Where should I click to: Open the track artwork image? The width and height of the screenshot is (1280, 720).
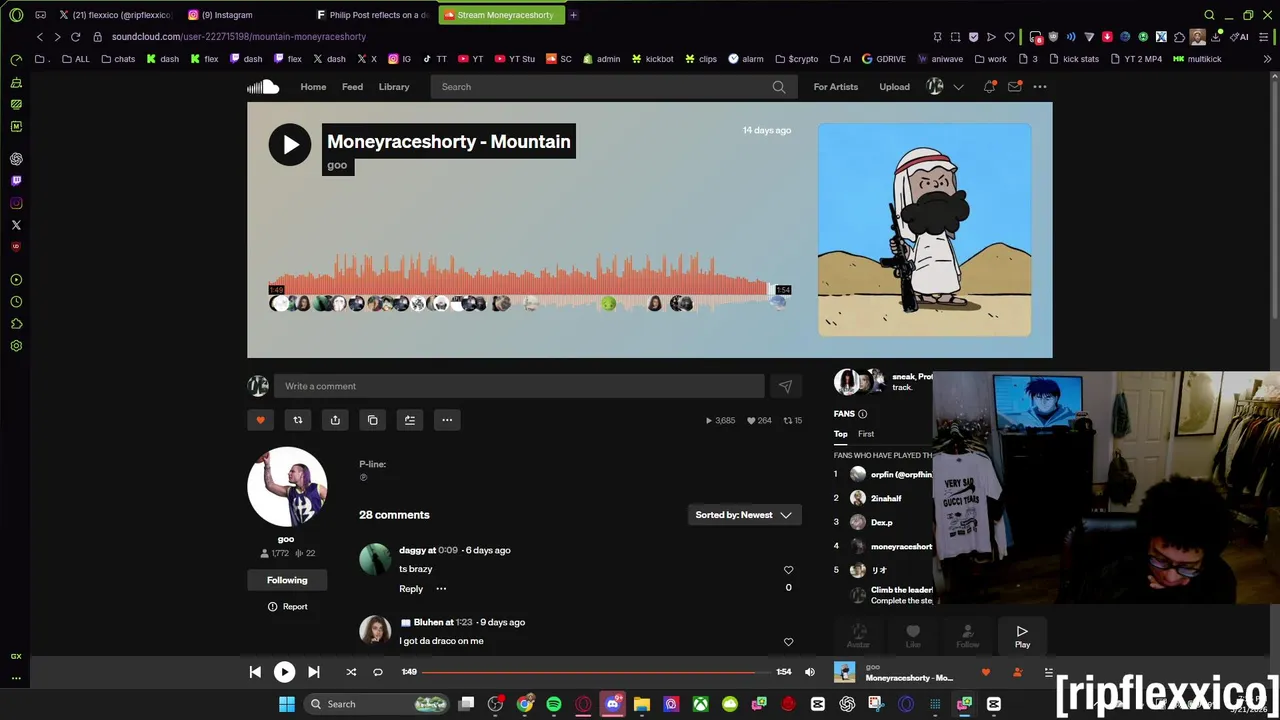925,230
